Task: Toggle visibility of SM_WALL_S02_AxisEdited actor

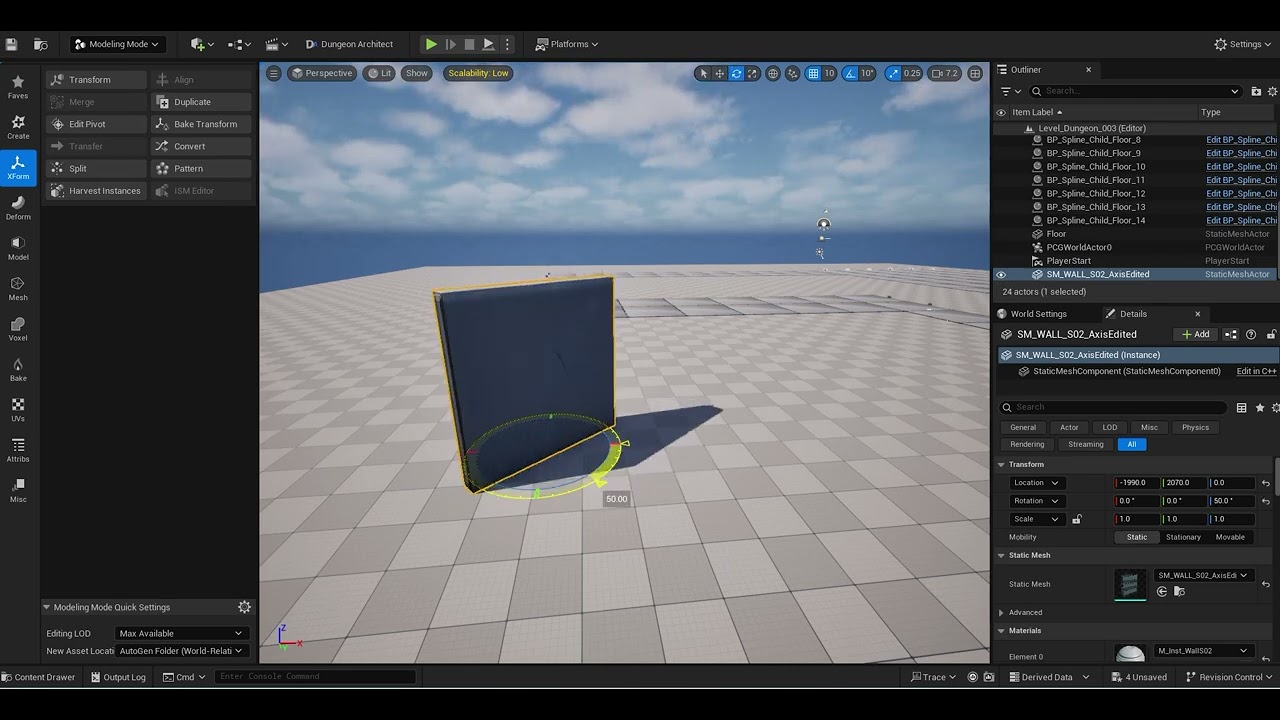Action: tap(1001, 274)
